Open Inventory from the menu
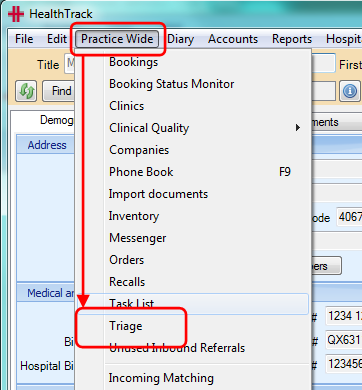 coord(193,216)
